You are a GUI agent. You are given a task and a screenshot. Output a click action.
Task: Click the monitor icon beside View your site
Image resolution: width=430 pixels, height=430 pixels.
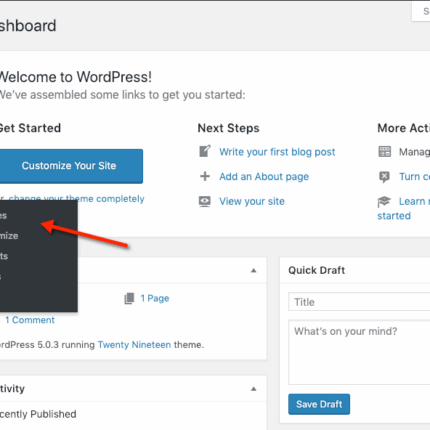coord(205,201)
